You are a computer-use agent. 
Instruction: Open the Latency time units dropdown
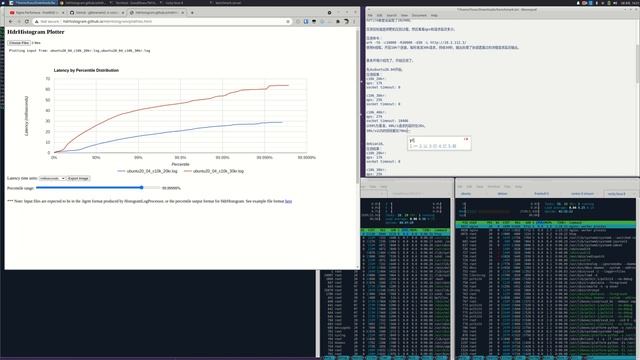pos(52,178)
